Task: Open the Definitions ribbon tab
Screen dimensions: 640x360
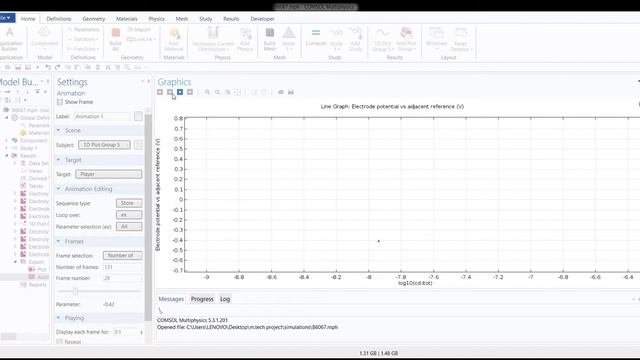Action: [x=59, y=19]
